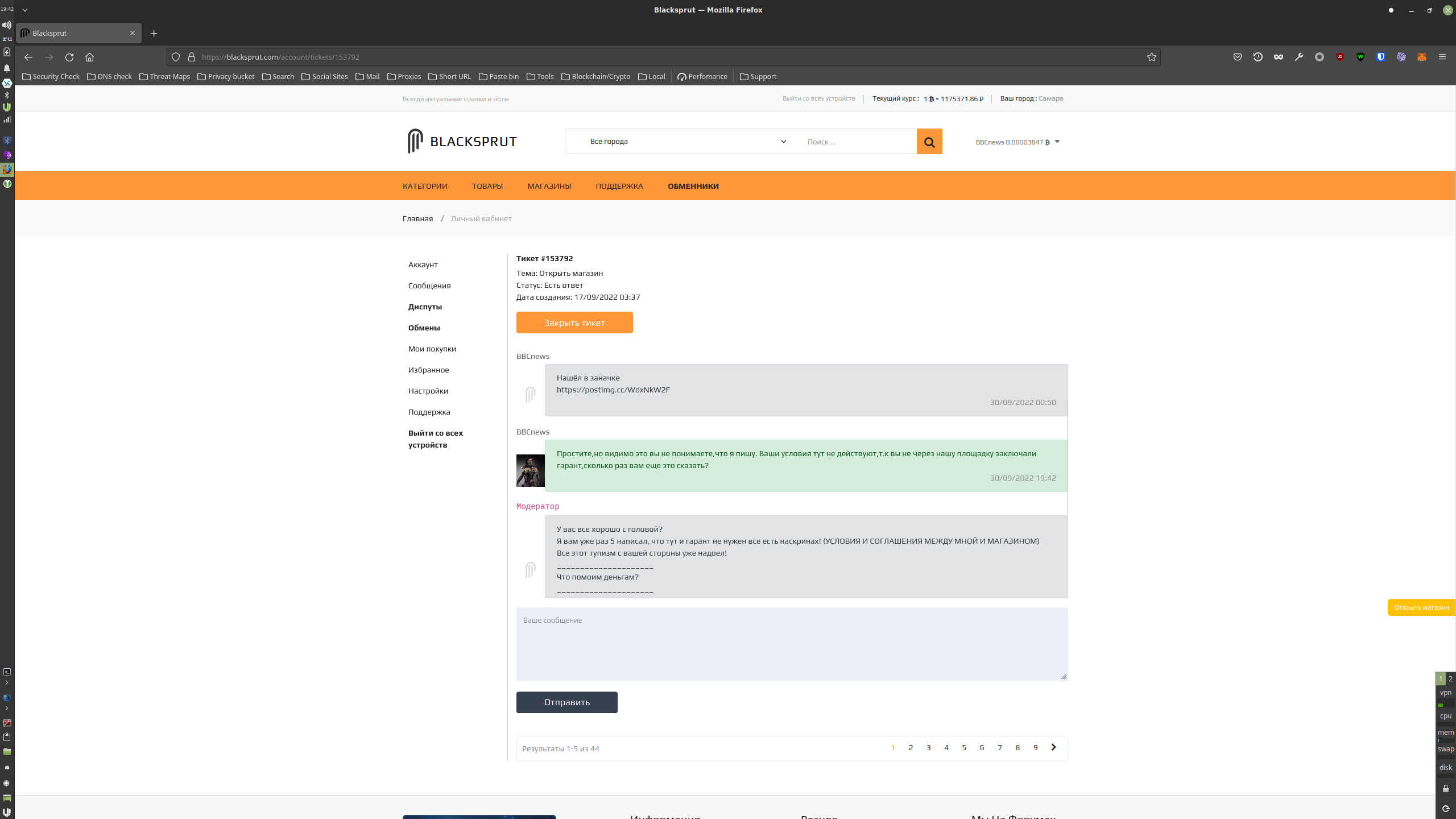This screenshot has height=819, width=1456.
Task: Click the yellow Открыть магазин side button
Action: [x=1421, y=607]
